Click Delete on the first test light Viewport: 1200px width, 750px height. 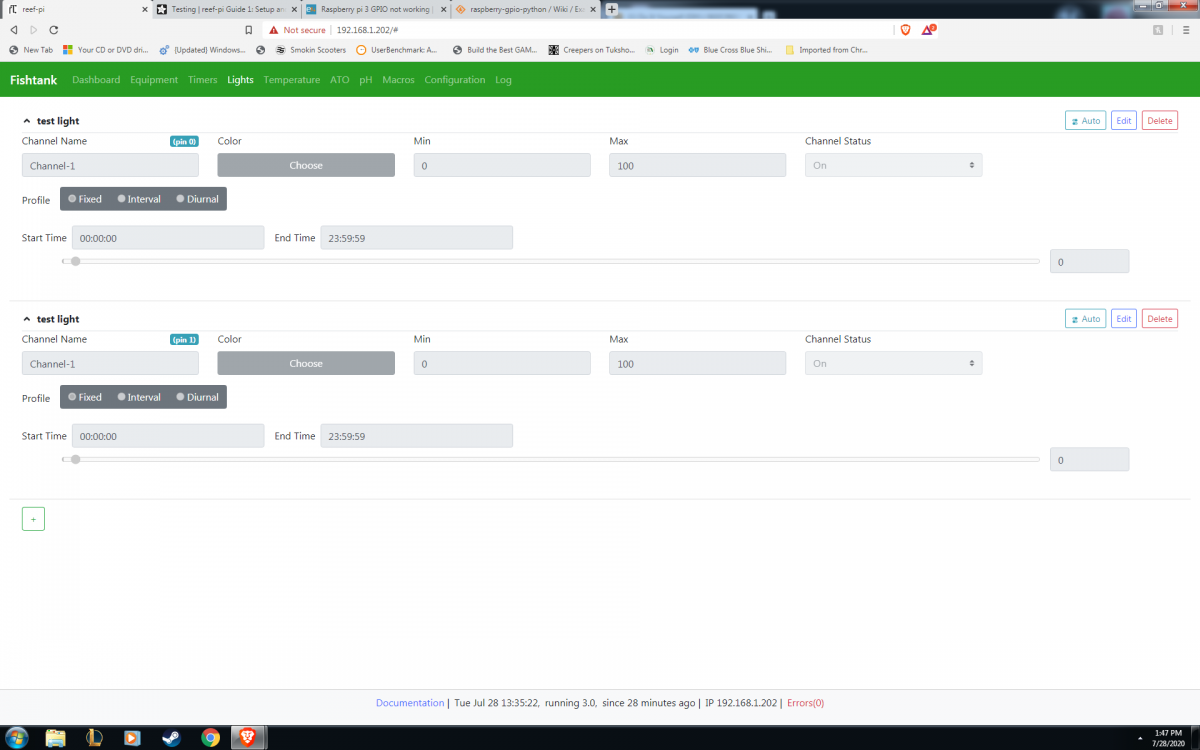(x=1159, y=121)
